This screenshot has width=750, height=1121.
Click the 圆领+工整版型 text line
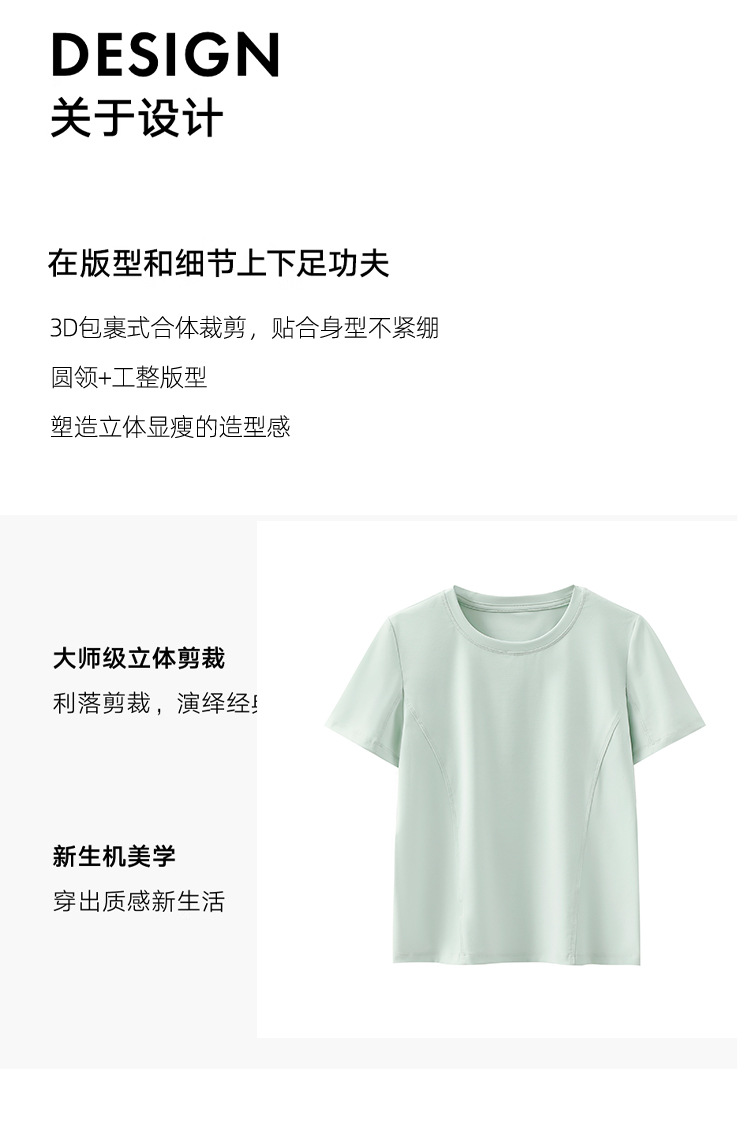click(129, 377)
